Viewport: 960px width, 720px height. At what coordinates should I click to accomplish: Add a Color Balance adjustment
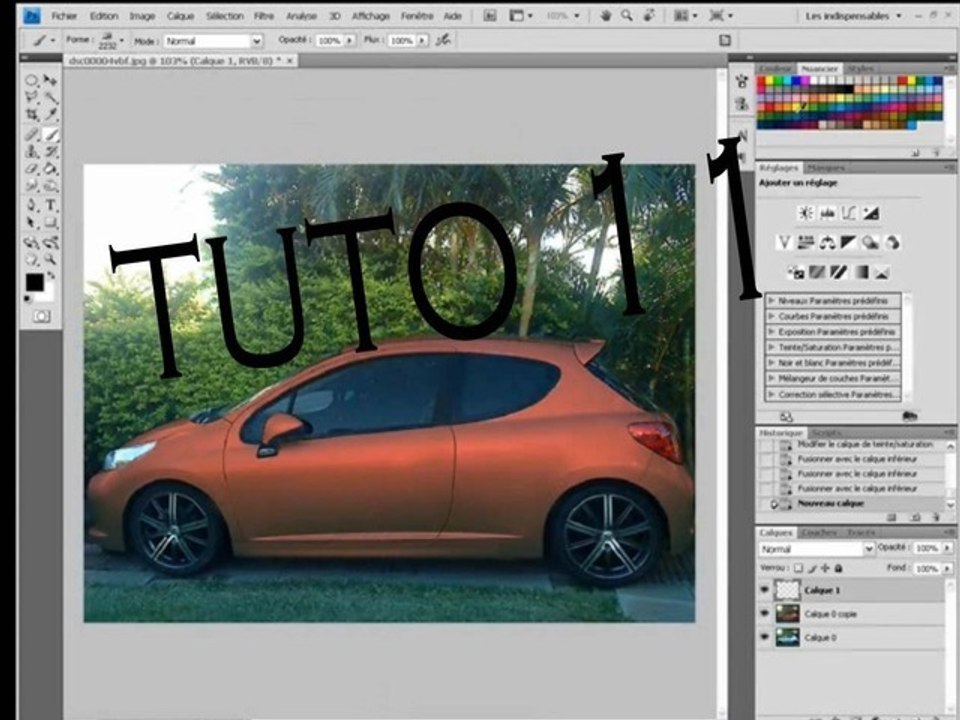pos(827,242)
